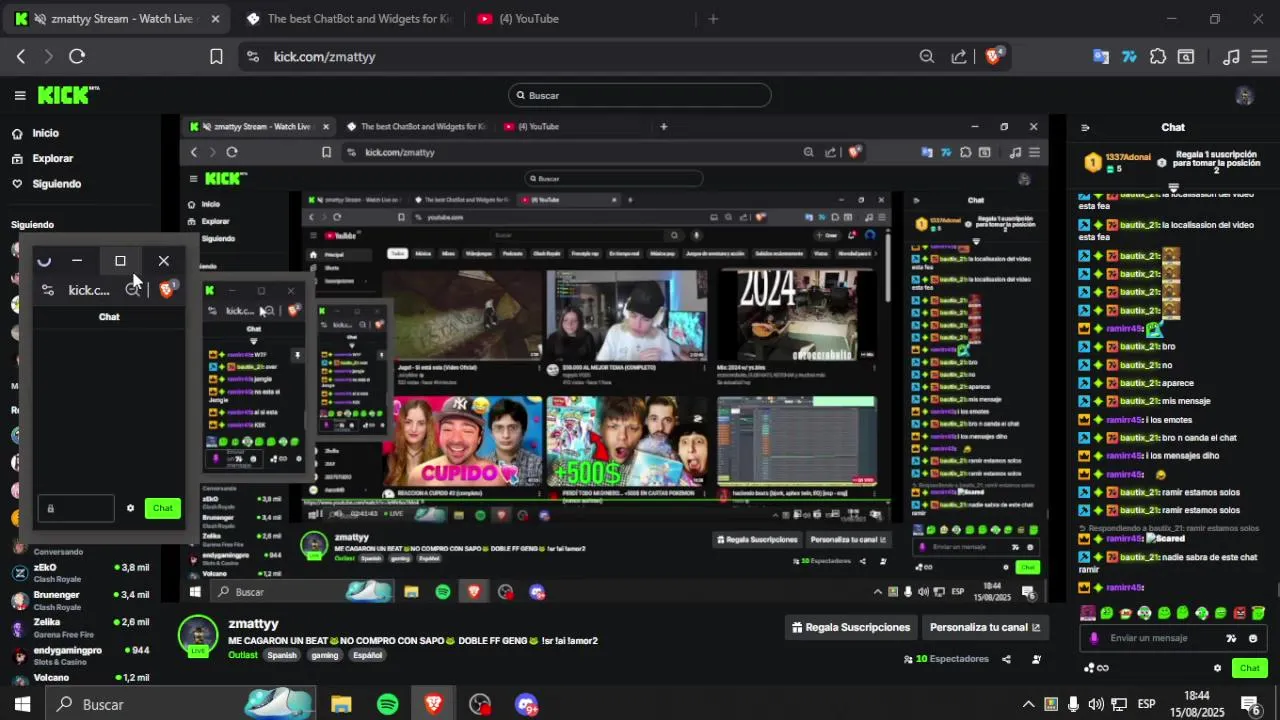Open the emoji picker in chat input

pos(1253,638)
